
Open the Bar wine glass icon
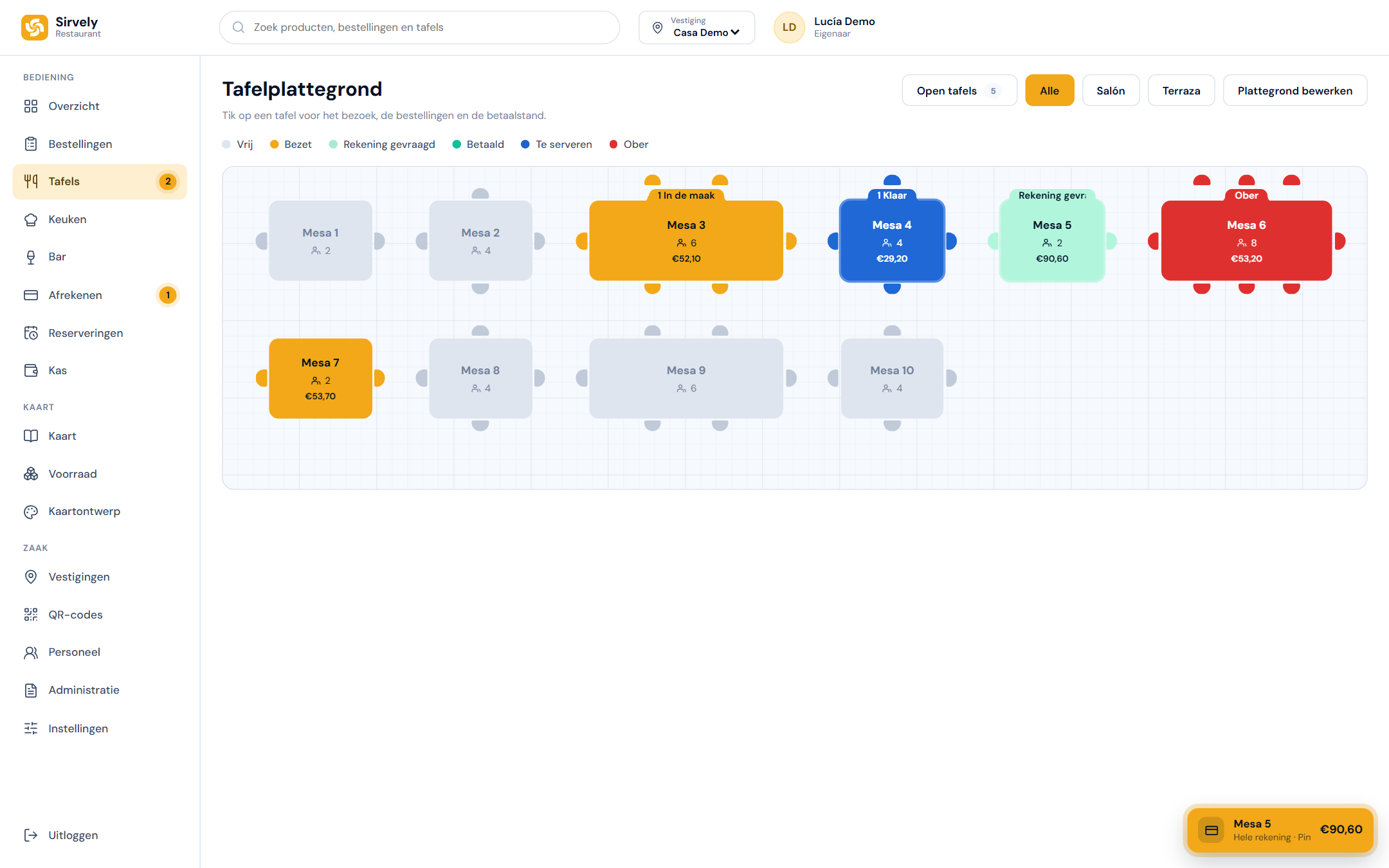coord(31,257)
